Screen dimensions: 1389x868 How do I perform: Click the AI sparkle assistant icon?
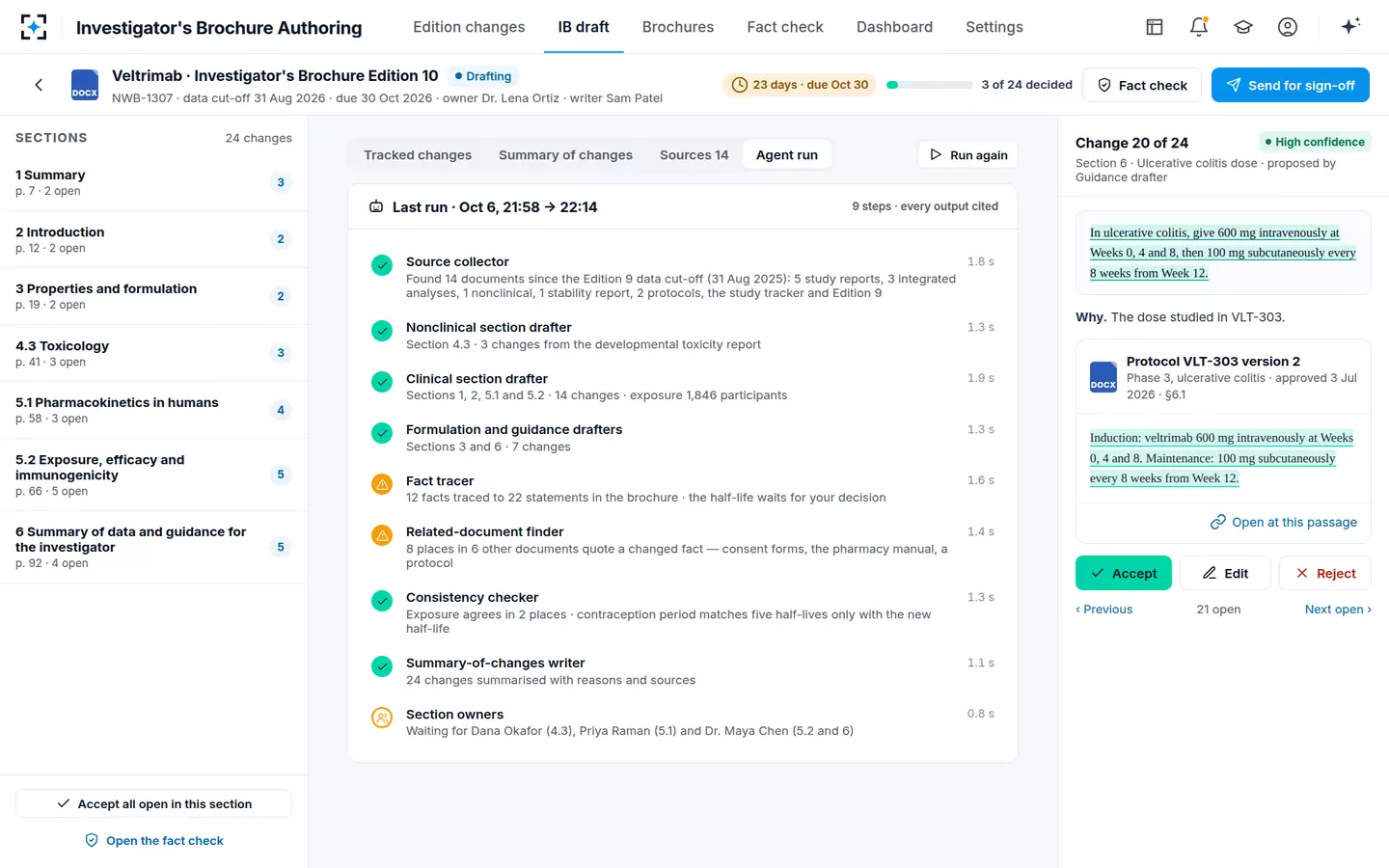(1350, 26)
